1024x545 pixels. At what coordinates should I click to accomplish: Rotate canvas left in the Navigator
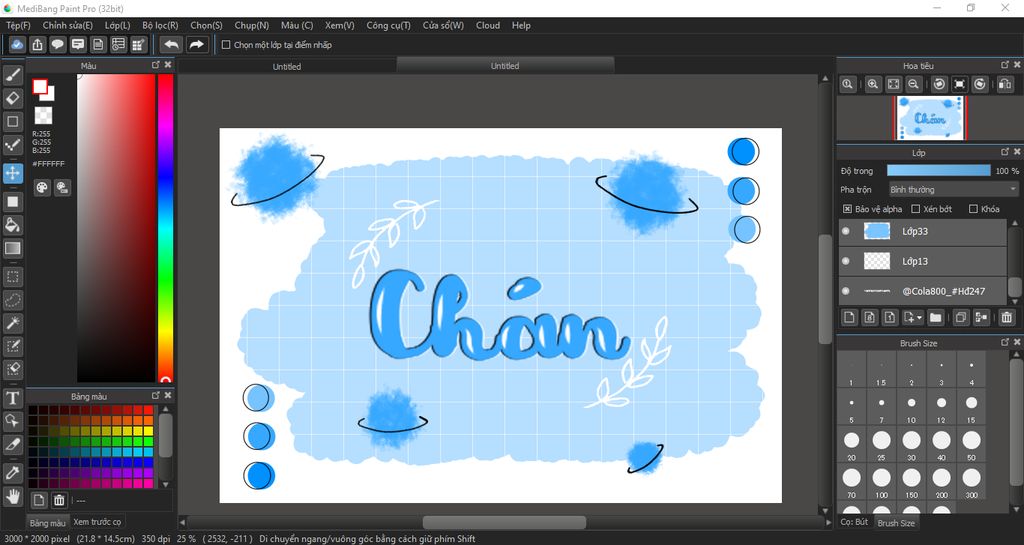point(938,84)
